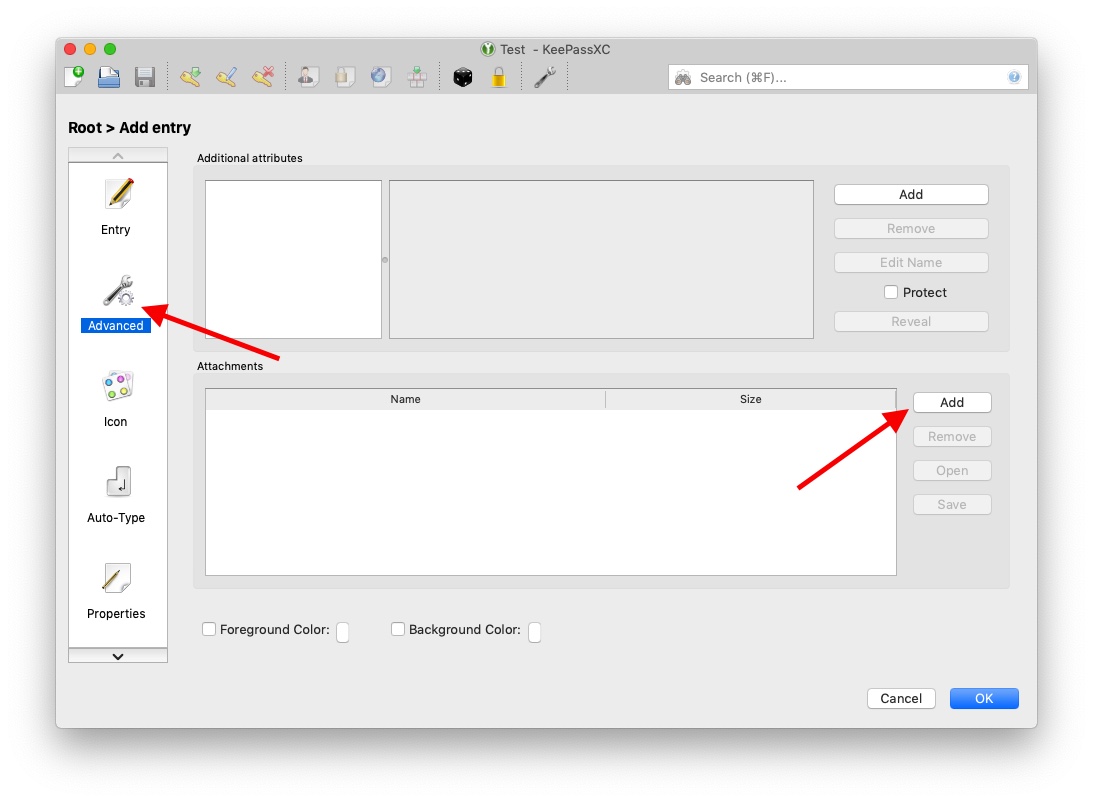Select the add new entry key icon
This screenshot has height=802, width=1093.
click(190, 76)
